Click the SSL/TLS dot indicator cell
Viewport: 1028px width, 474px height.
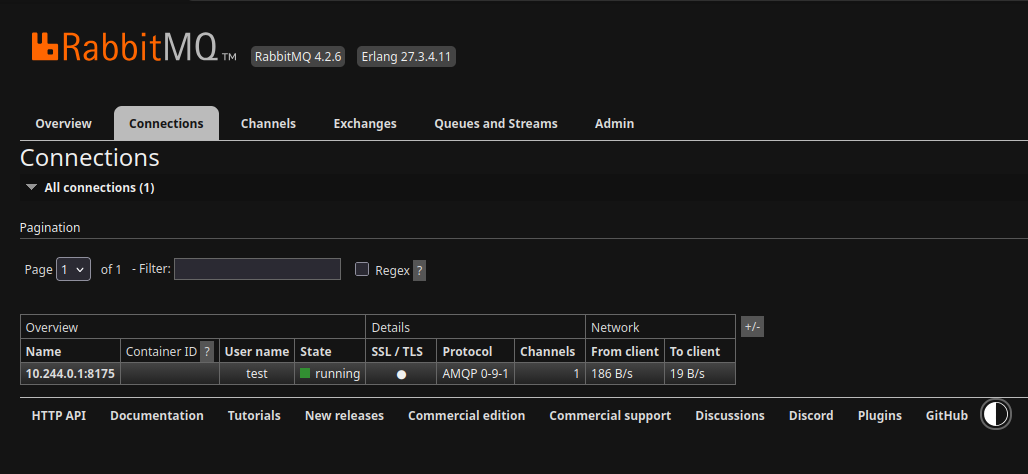click(x=401, y=373)
